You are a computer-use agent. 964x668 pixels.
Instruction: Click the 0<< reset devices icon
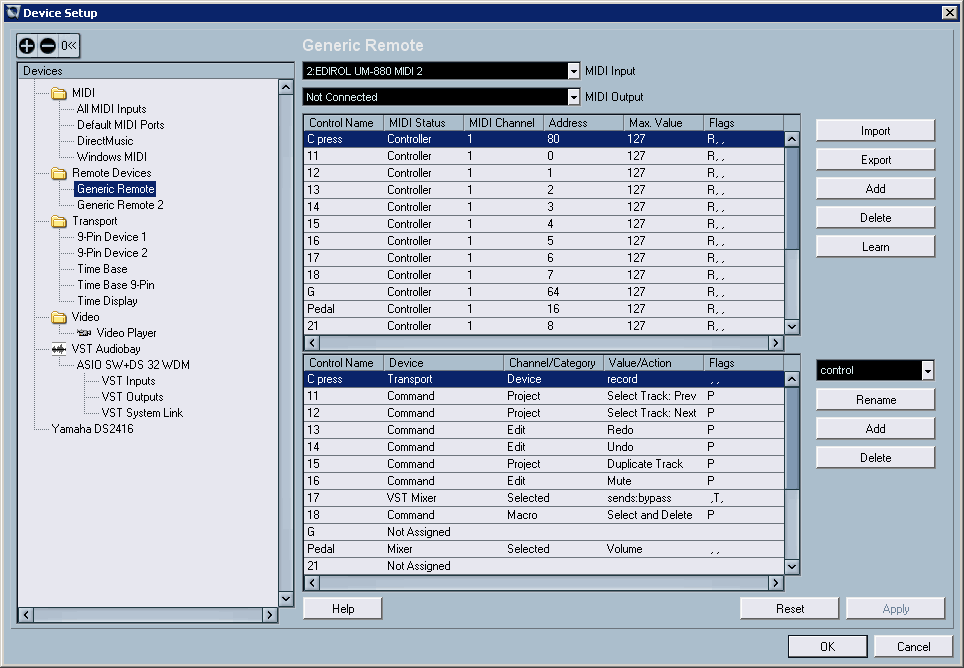click(69, 45)
